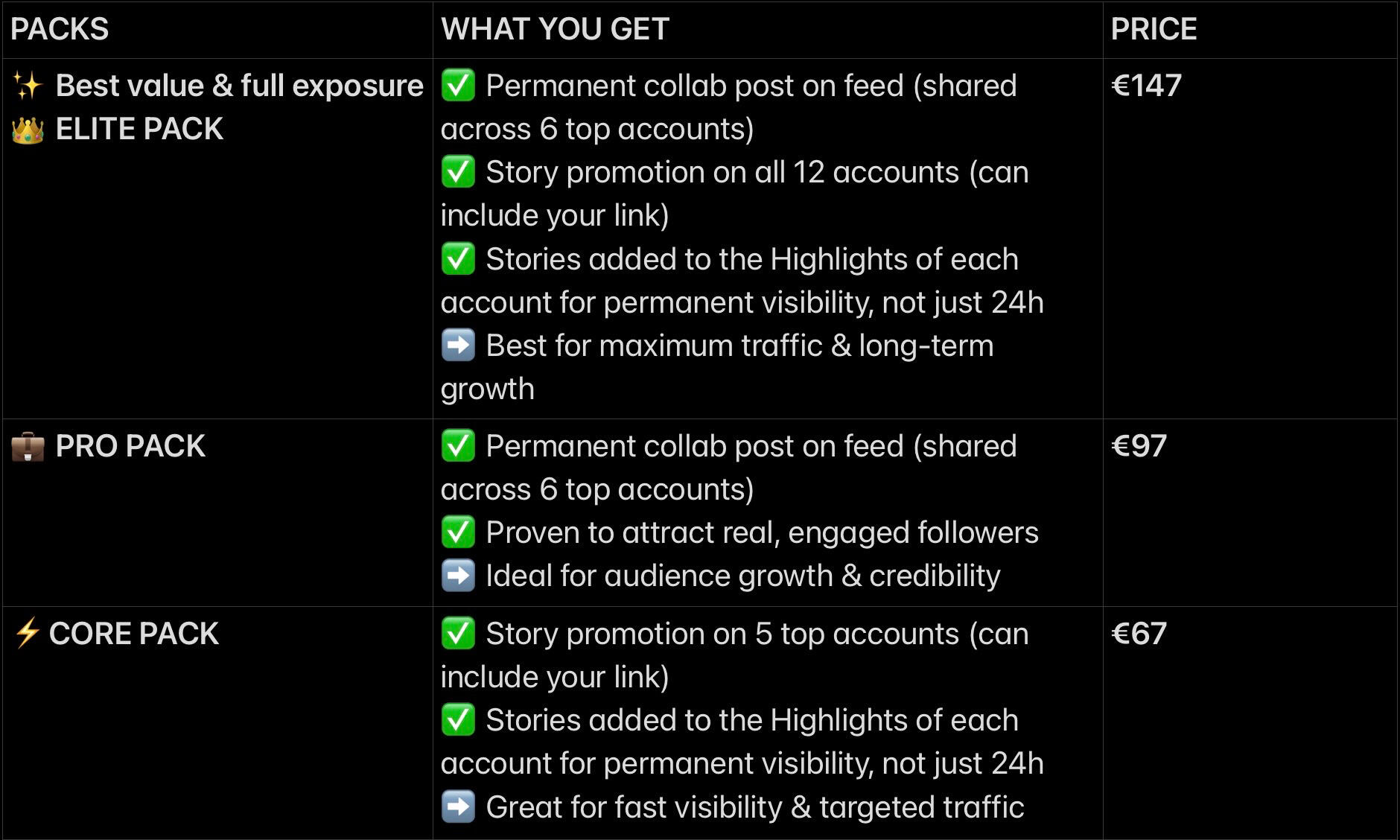Select the PRO PACK label
This screenshot has width=1400, height=840.
(x=130, y=447)
